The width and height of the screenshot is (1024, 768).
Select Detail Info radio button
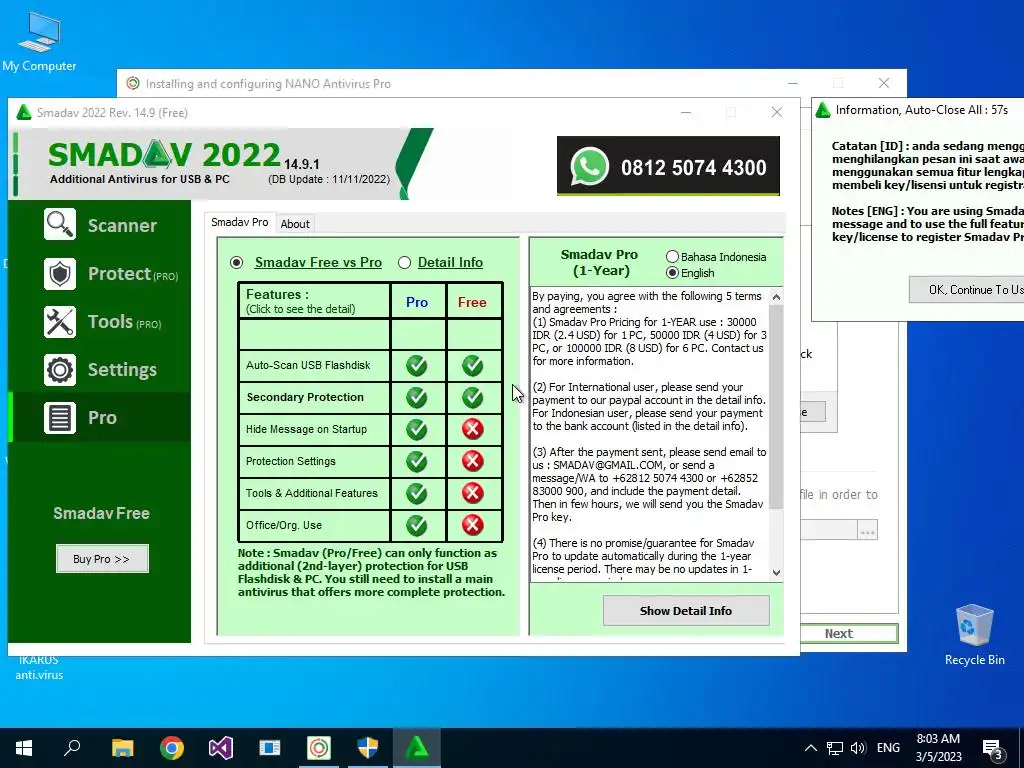404,263
